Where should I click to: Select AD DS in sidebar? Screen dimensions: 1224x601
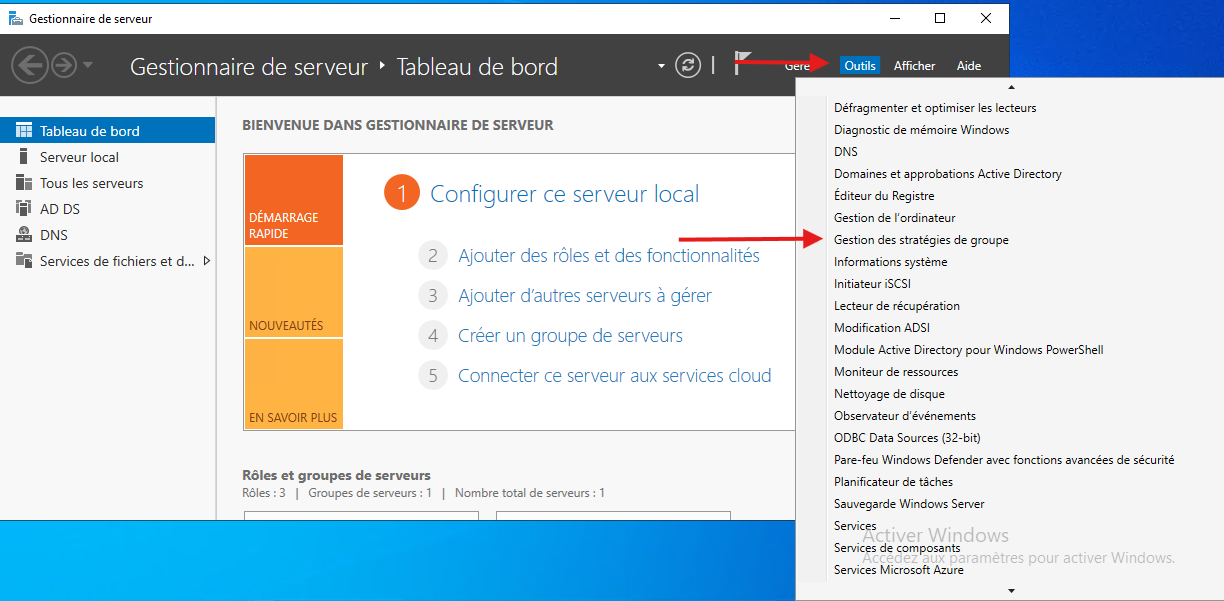point(108,209)
